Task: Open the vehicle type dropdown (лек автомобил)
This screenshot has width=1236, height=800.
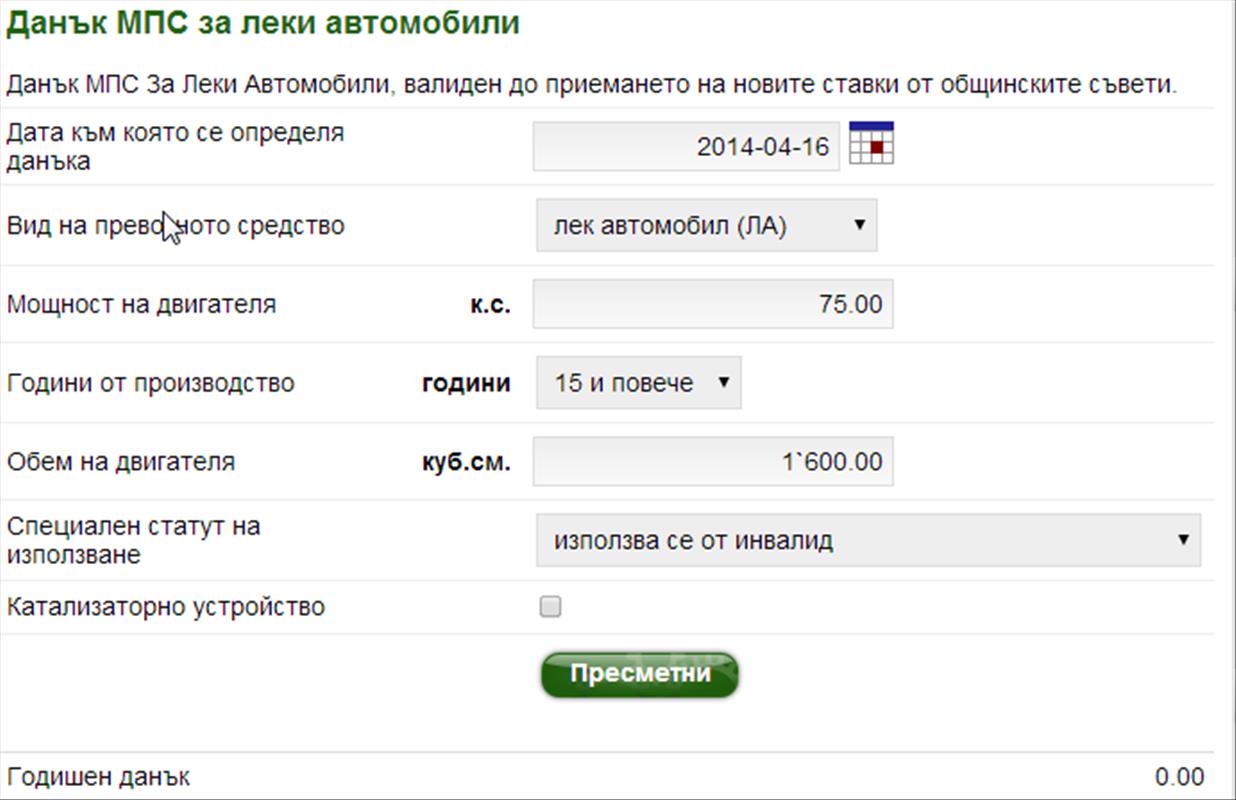Action: (x=706, y=225)
